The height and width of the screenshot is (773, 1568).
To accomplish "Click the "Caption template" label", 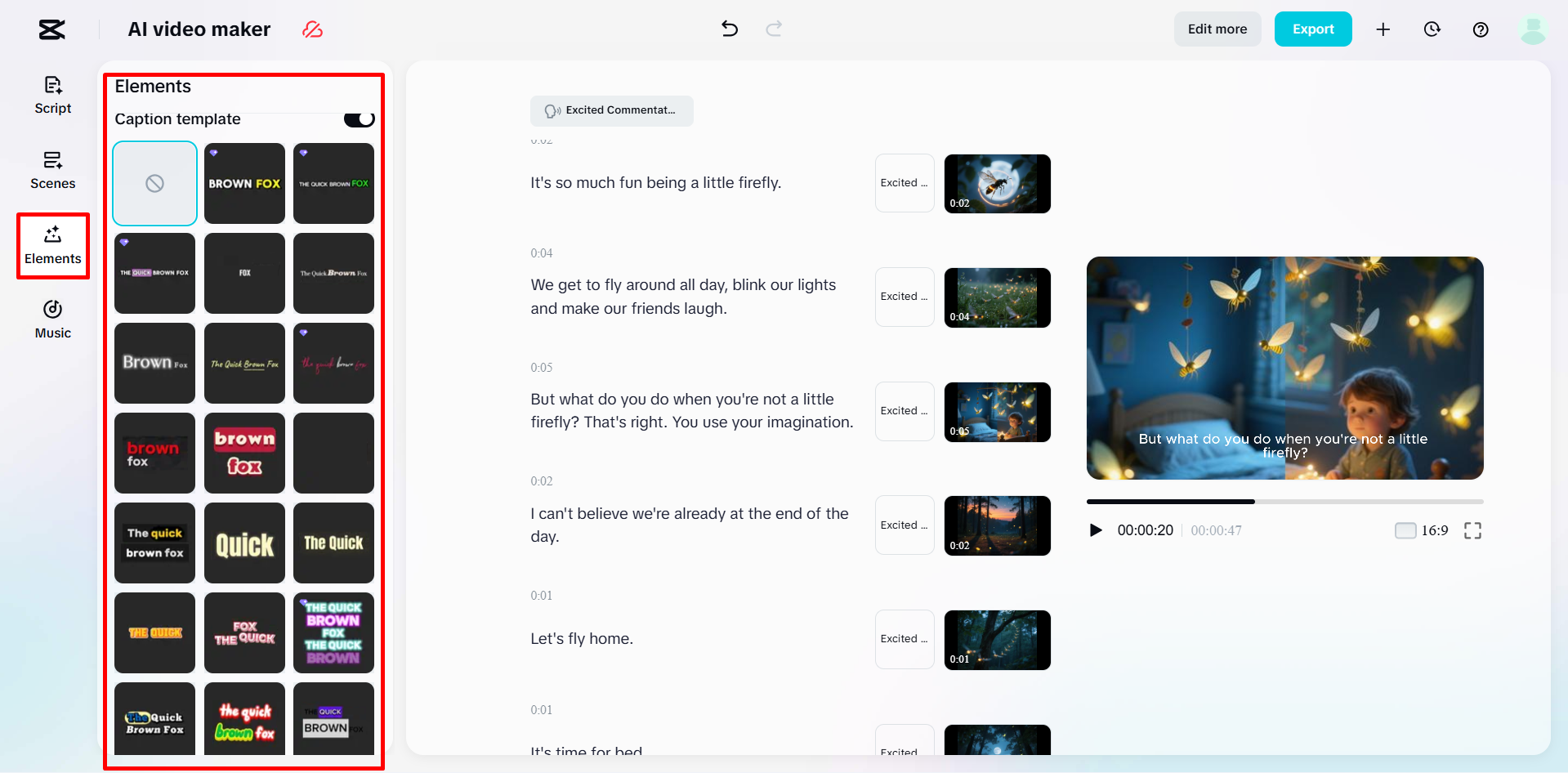I will (177, 119).
